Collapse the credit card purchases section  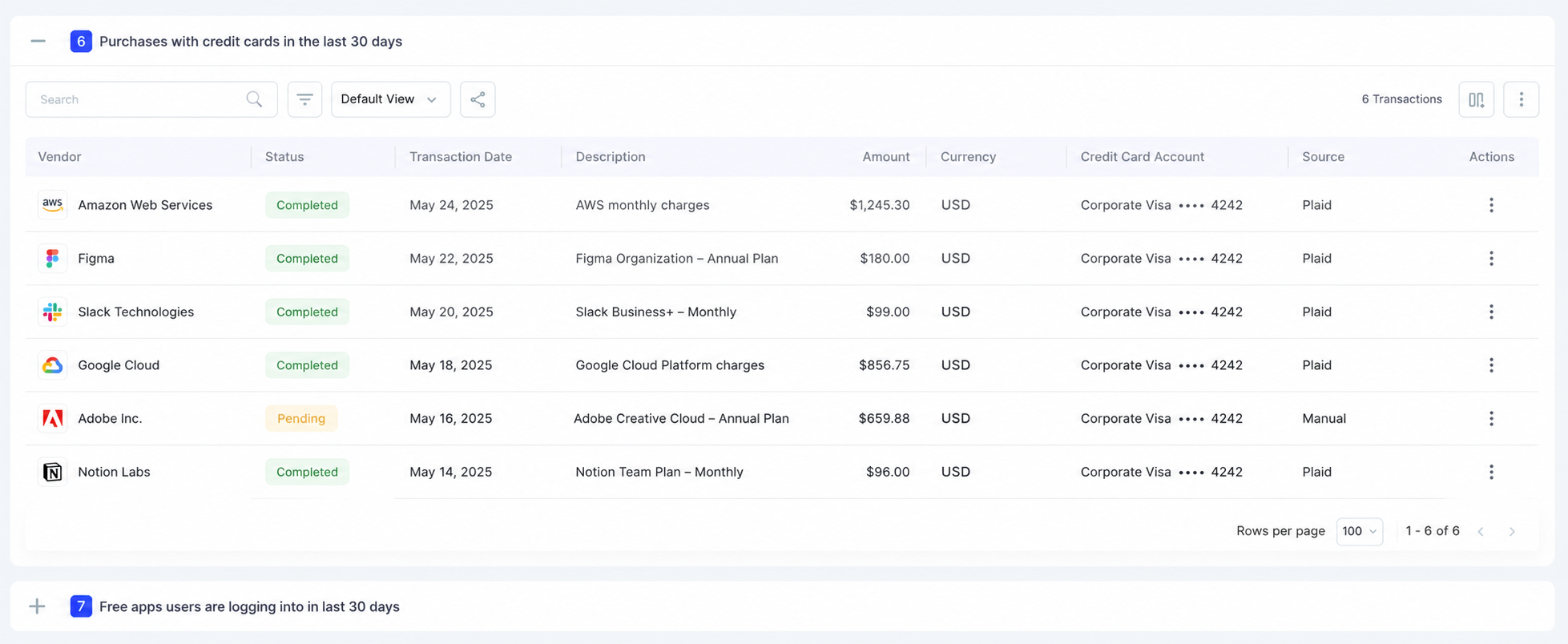point(38,41)
